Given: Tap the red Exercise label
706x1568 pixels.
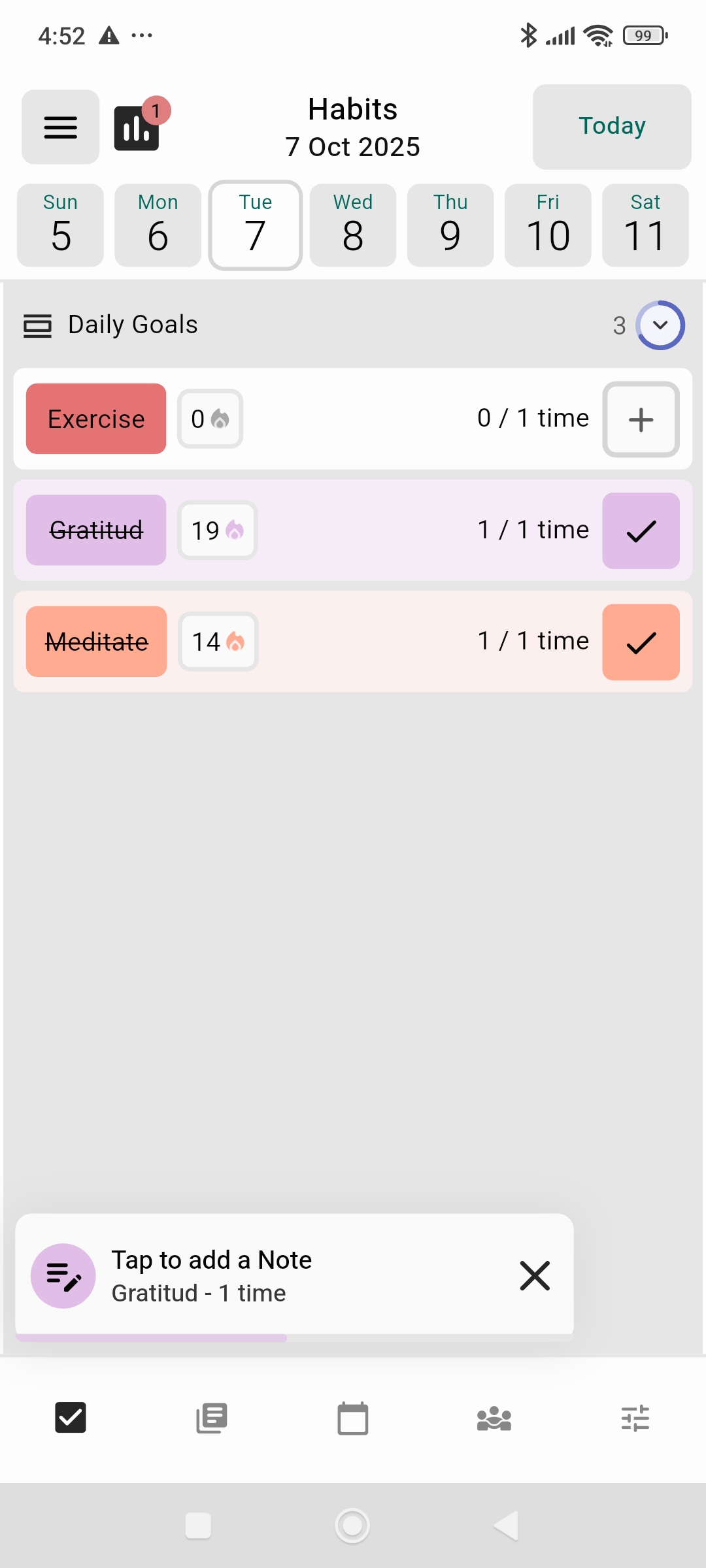Looking at the screenshot, I should (x=96, y=419).
